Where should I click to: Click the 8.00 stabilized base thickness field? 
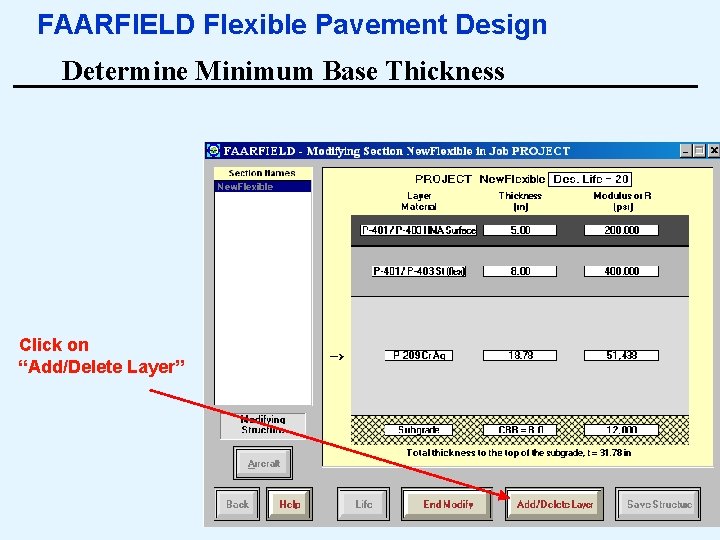[x=520, y=271]
